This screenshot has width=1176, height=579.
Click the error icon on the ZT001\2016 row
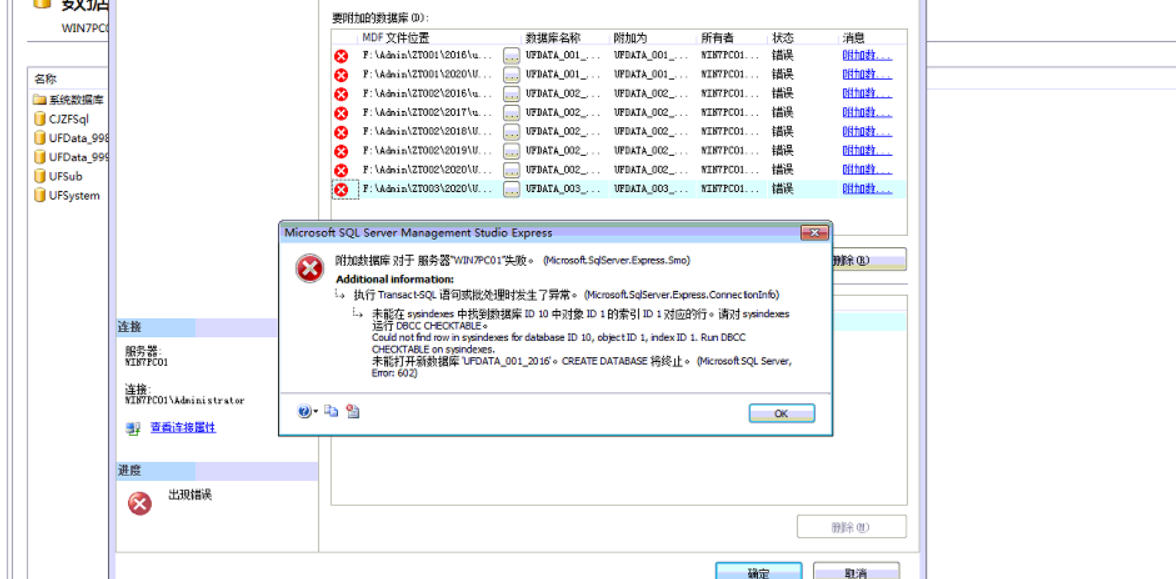point(341,56)
